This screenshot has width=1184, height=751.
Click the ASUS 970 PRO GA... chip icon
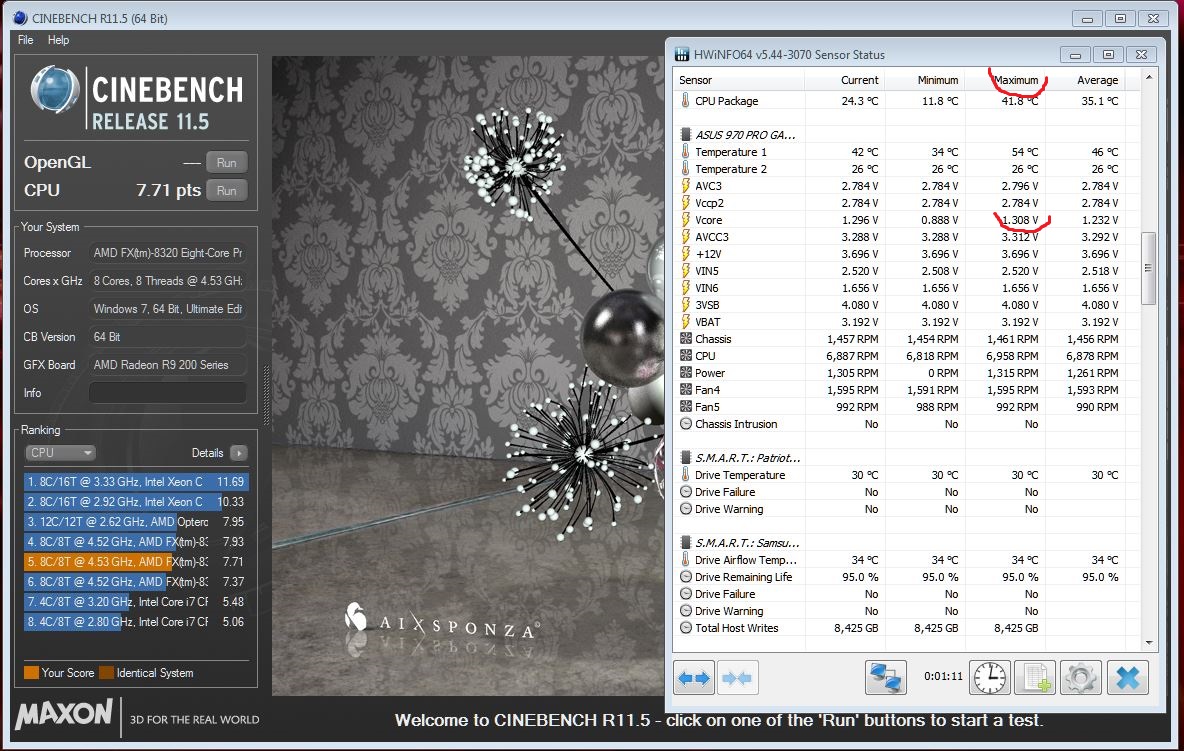tap(685, 134)
